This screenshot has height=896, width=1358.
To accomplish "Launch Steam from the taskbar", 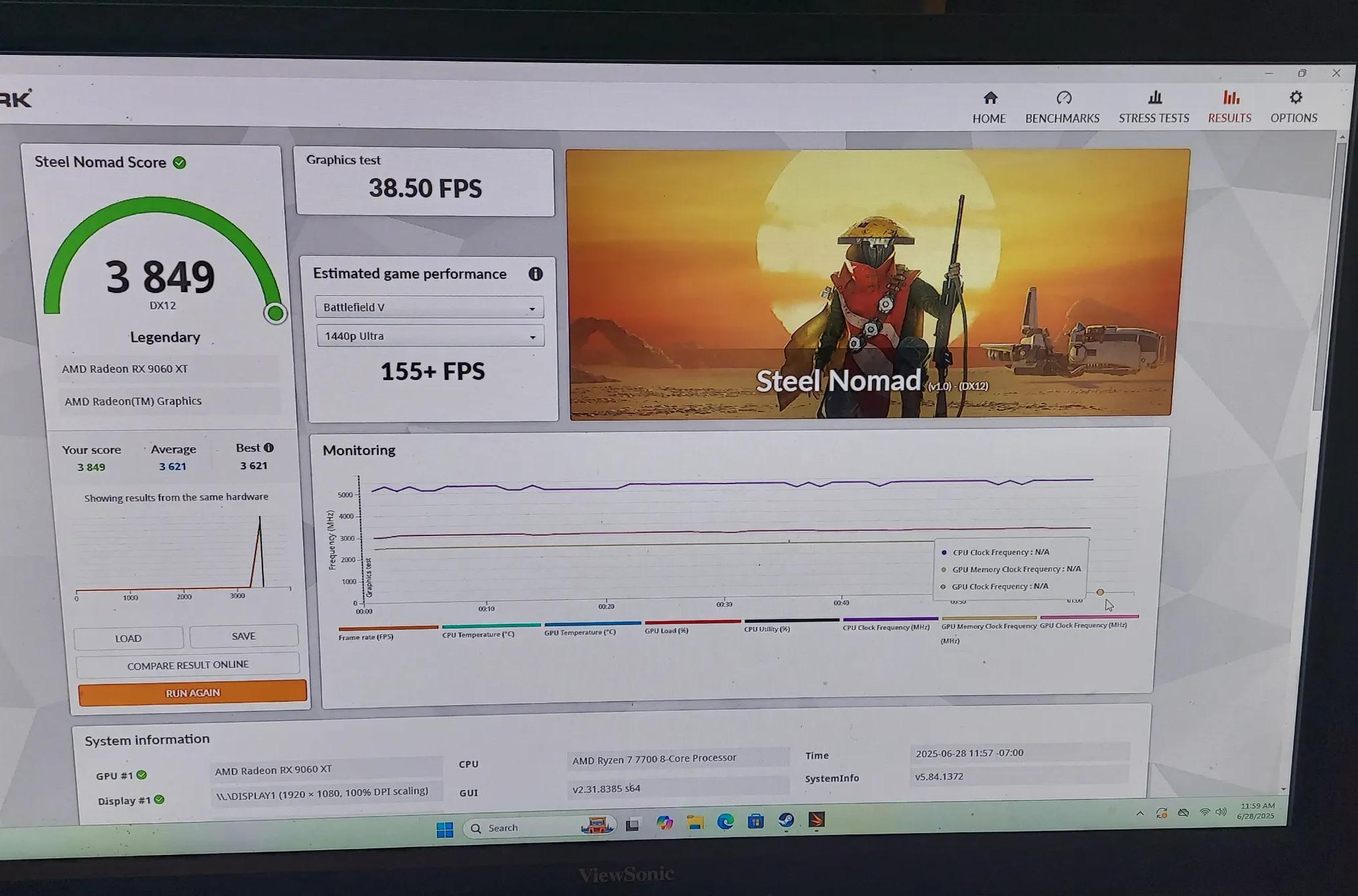I will tap(786, 821).
